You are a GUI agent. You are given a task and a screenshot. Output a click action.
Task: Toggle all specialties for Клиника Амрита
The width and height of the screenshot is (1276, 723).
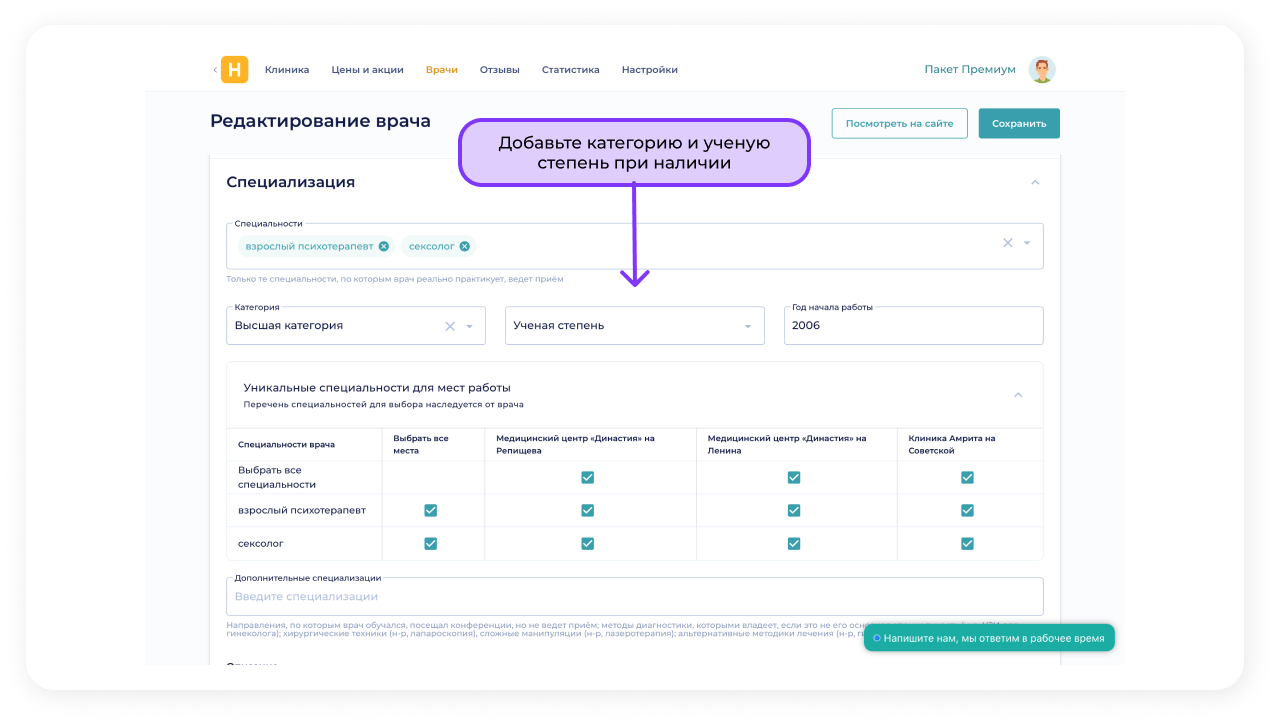(967, 477)
